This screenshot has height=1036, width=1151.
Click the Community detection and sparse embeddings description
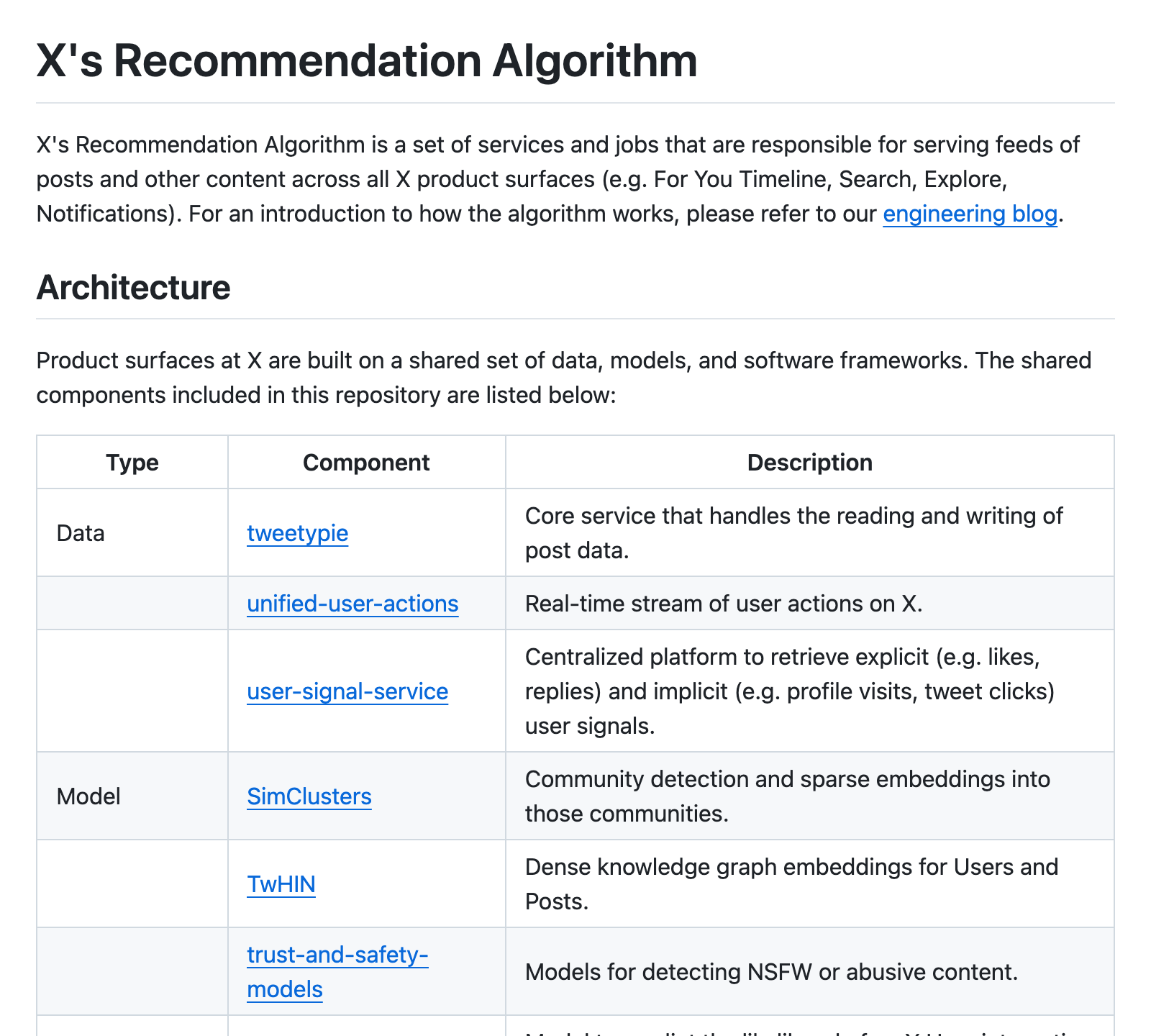click(787, 796)
